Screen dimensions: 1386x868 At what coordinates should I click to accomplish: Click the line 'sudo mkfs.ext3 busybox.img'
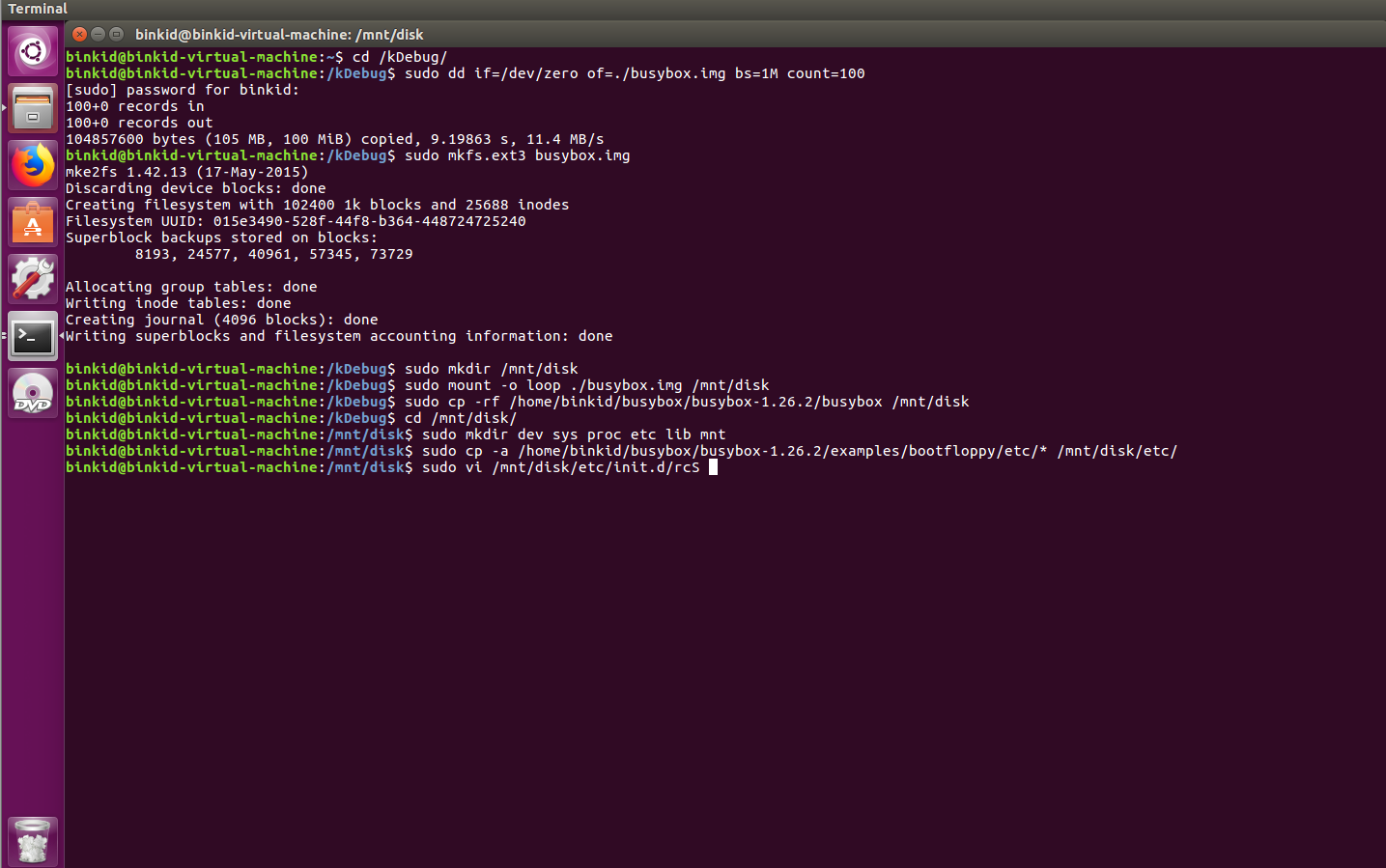point(348,155)
